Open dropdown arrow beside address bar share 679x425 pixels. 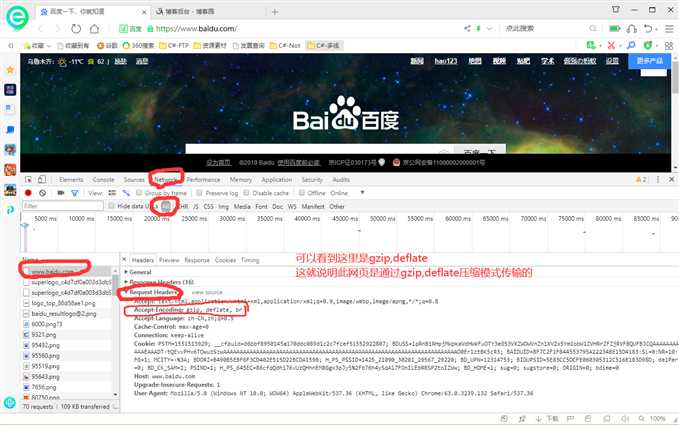(x=490, y=29)
